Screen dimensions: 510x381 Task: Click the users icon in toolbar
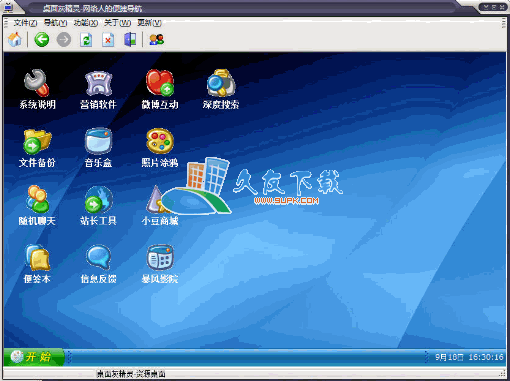(x=156, y=40)
